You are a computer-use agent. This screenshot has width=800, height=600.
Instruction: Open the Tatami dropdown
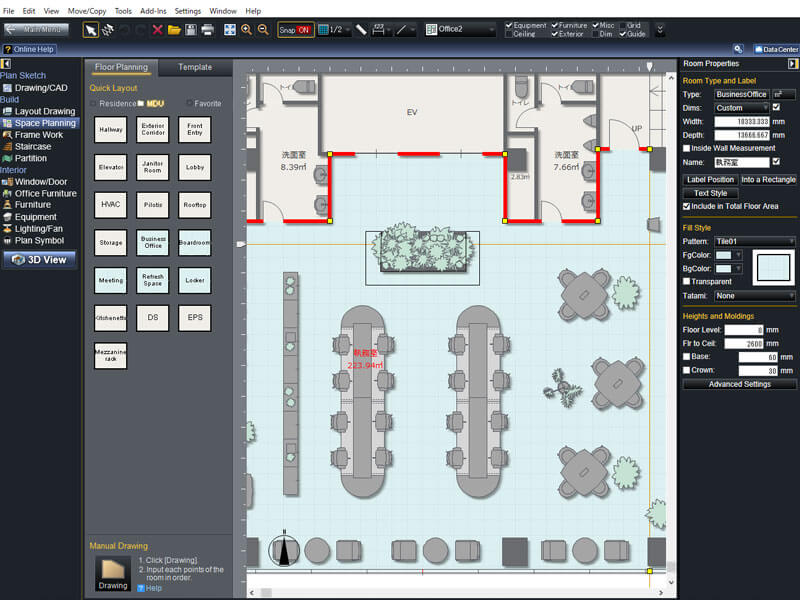pyautogui.click(x=755, y=296)
